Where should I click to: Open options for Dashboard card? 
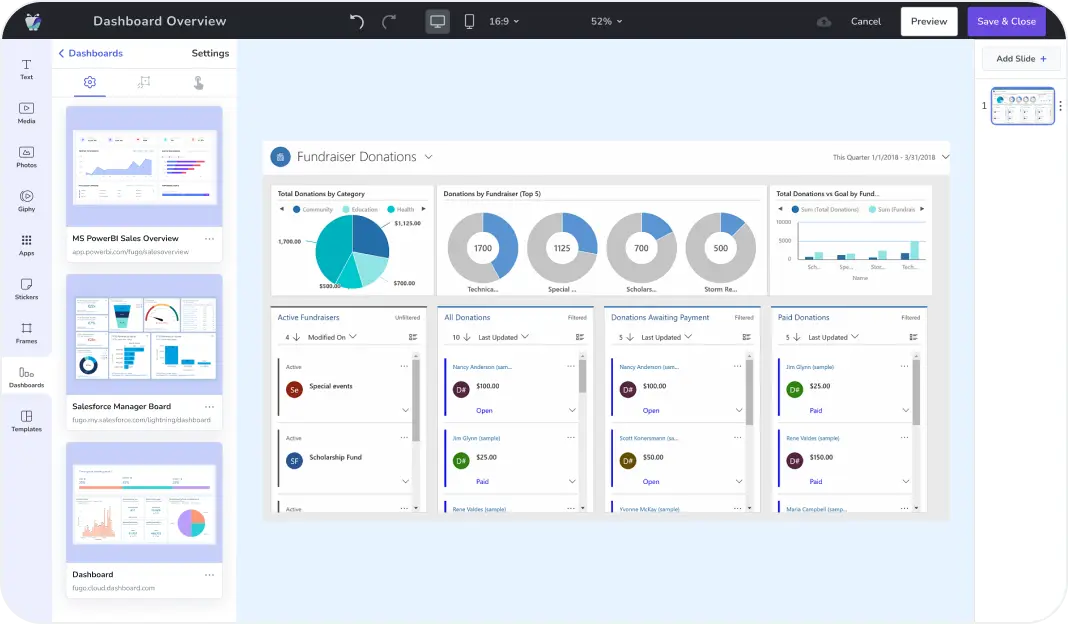coord(209,575)
